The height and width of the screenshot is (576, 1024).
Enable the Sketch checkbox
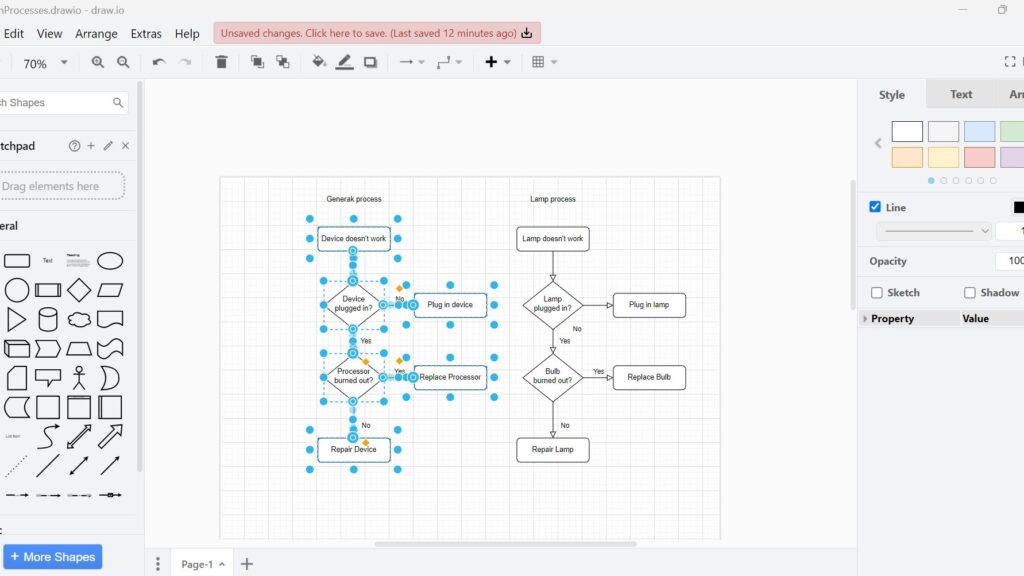[876, 292]
